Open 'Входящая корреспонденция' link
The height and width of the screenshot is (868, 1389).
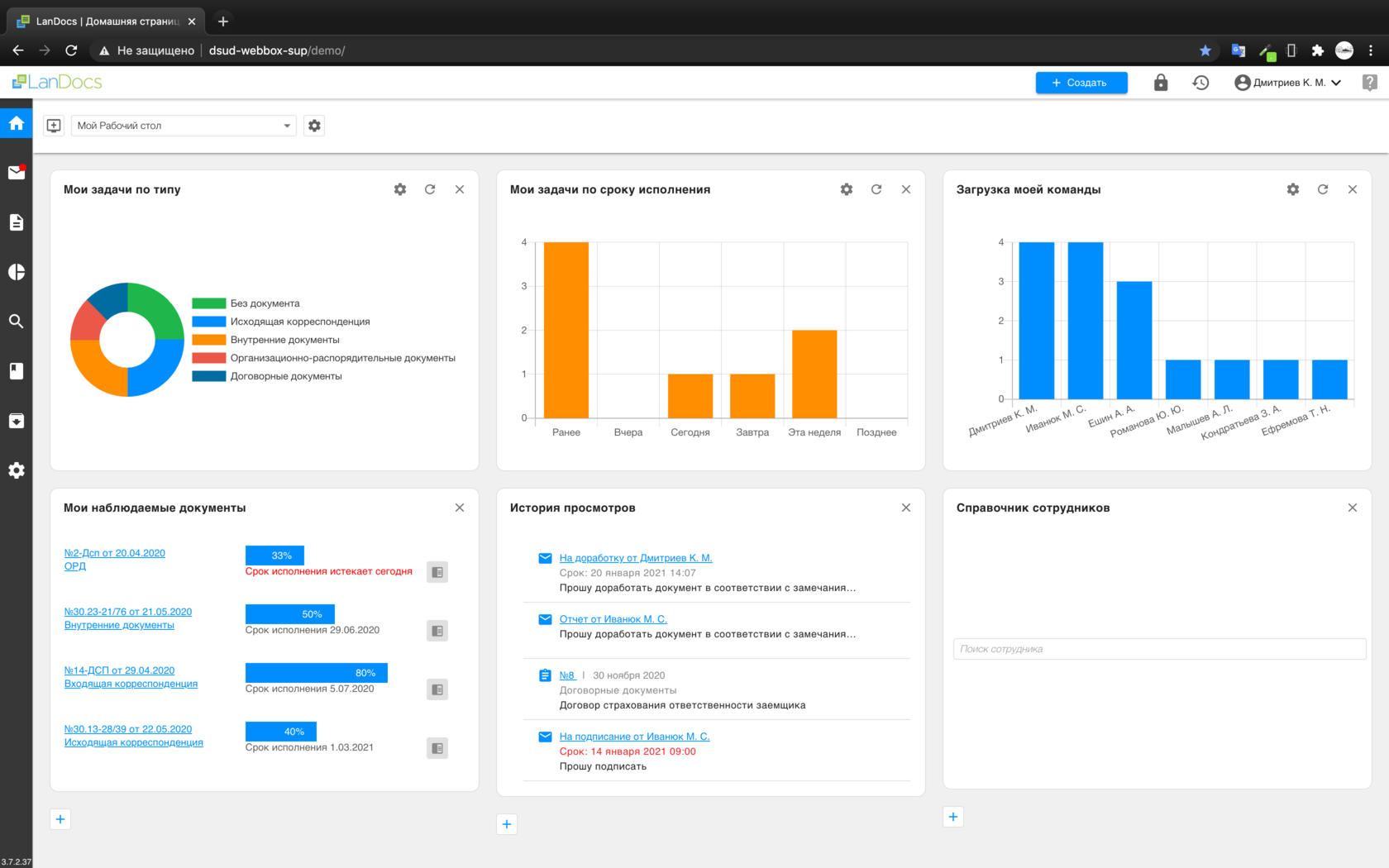[x=131, y=684]
